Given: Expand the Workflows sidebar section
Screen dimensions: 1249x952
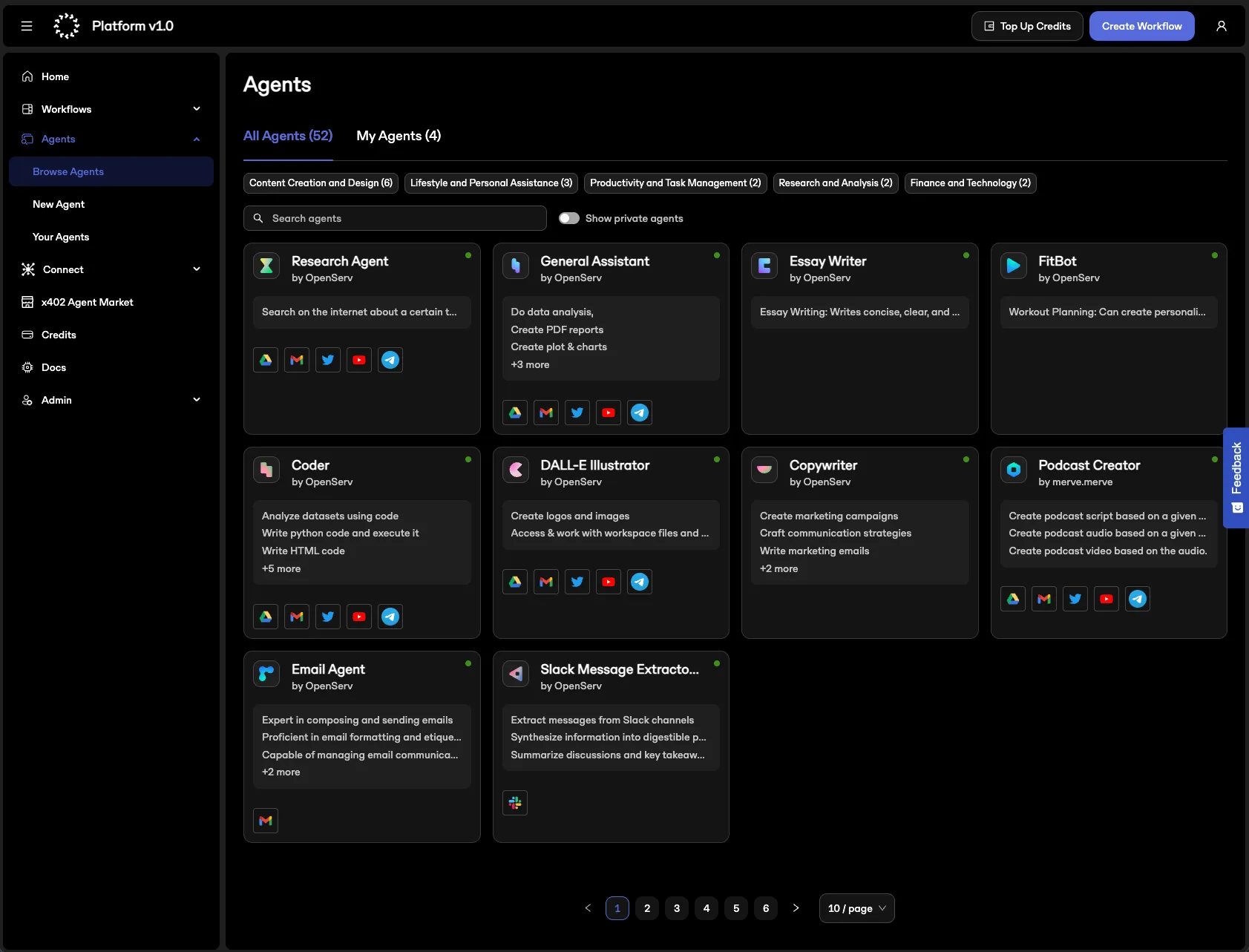Looking at the screenshot, I should [111, 109].
